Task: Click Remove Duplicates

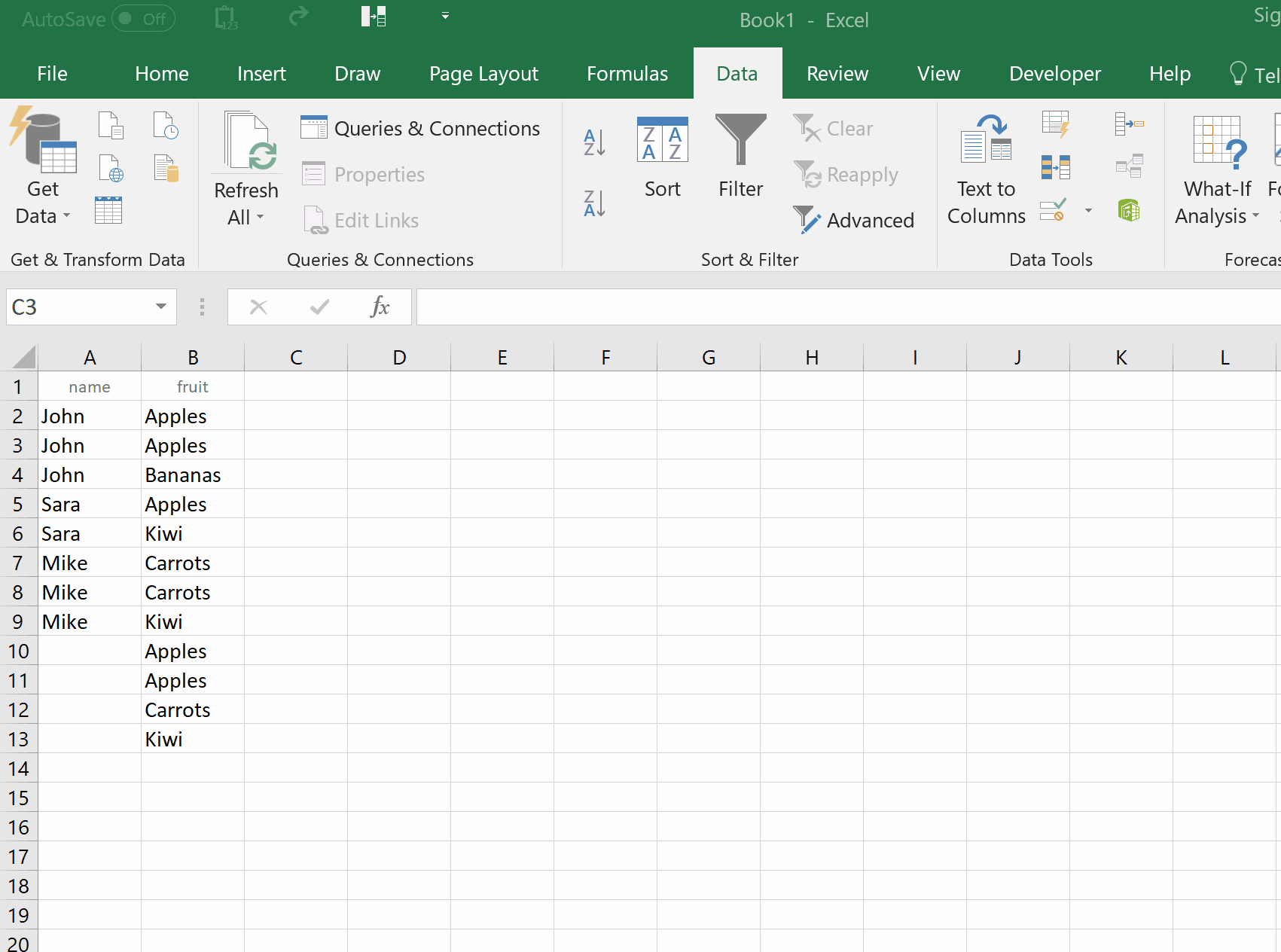Action: point(1057,166)
